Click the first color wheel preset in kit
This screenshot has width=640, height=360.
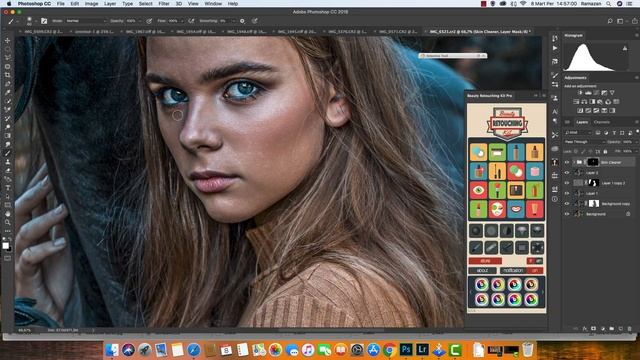[x=482, y=284]
